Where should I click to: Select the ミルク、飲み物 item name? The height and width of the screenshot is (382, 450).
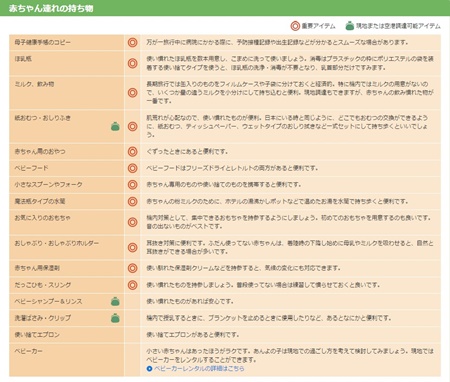point(34,84)
